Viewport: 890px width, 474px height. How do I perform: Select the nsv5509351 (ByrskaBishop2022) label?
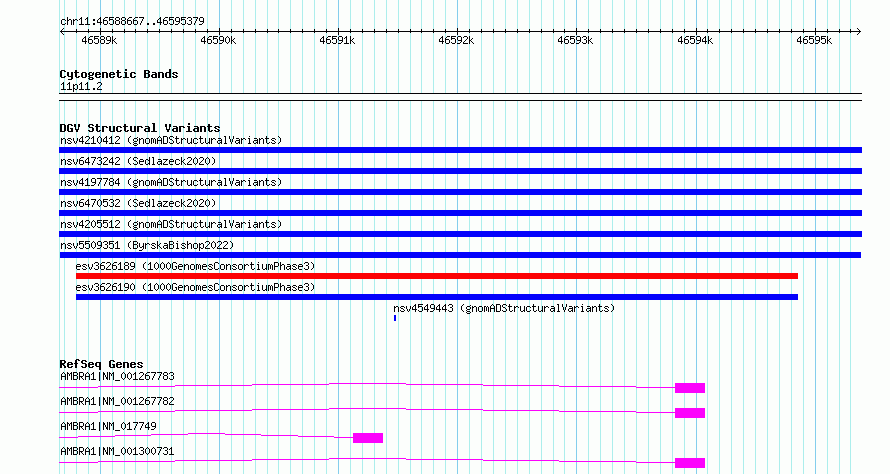point(147,245)
